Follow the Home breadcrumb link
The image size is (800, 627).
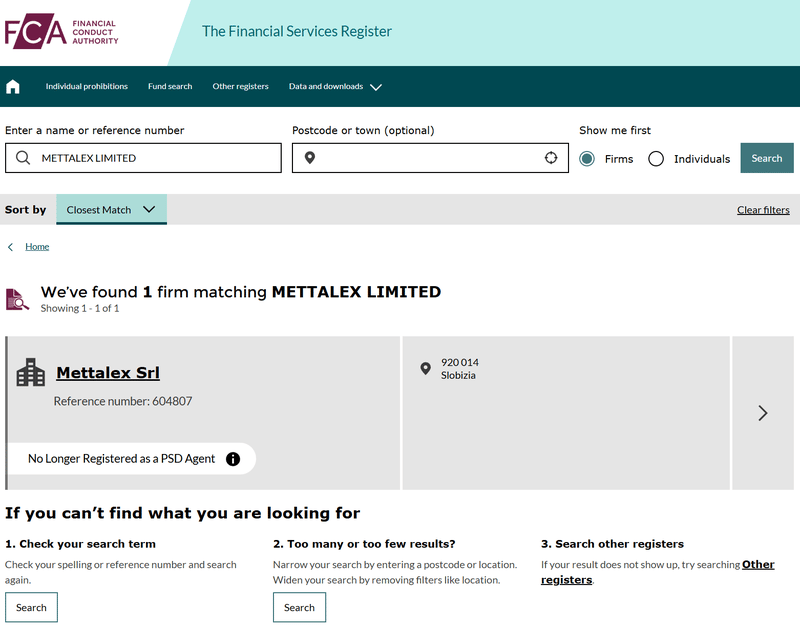(37, 247)
